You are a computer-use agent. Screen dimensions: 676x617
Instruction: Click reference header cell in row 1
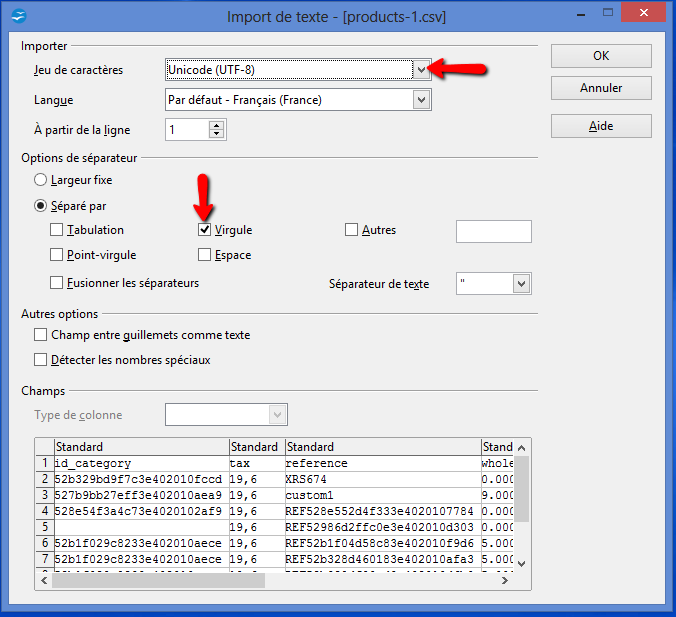(383, 464)
